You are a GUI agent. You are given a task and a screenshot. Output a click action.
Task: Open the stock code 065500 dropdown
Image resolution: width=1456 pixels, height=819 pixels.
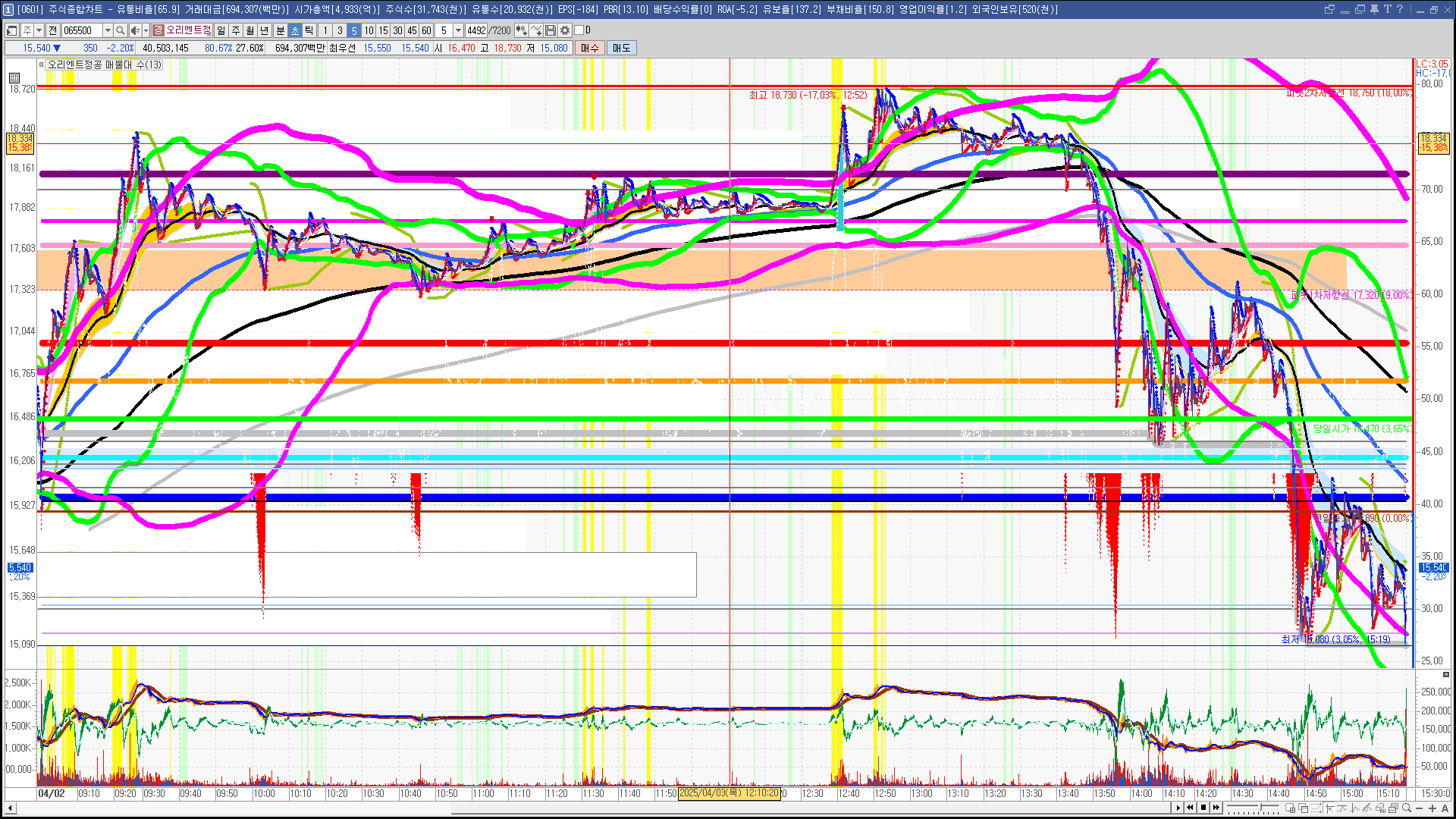(108, 30)
